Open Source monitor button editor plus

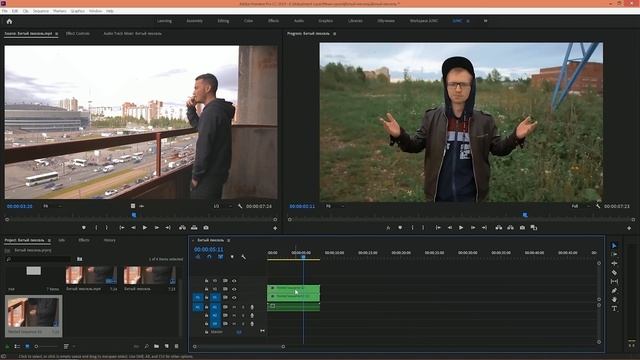pyautogui.click(x=275, y=228)
